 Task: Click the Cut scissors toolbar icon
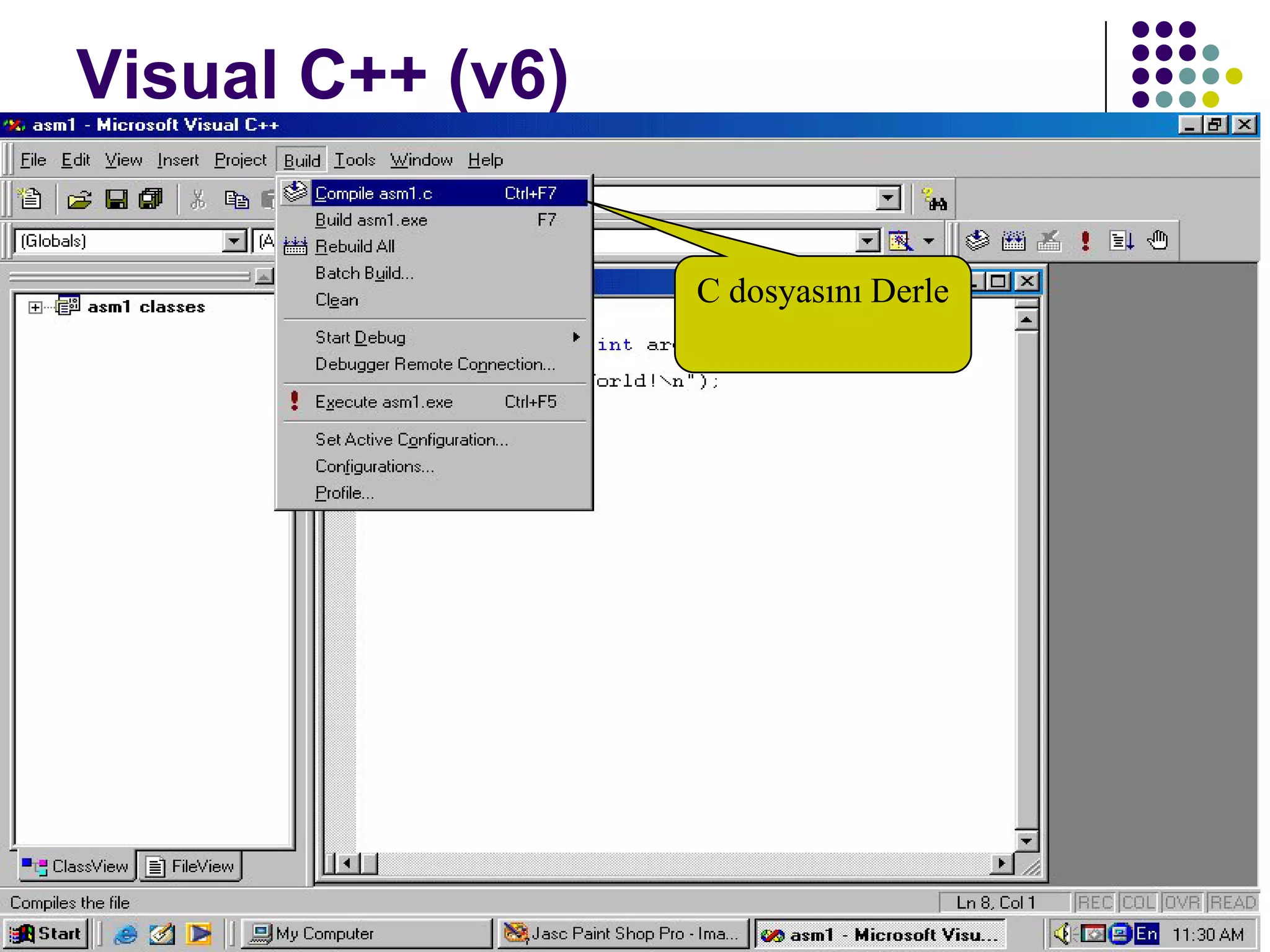(x=198, y=199)
